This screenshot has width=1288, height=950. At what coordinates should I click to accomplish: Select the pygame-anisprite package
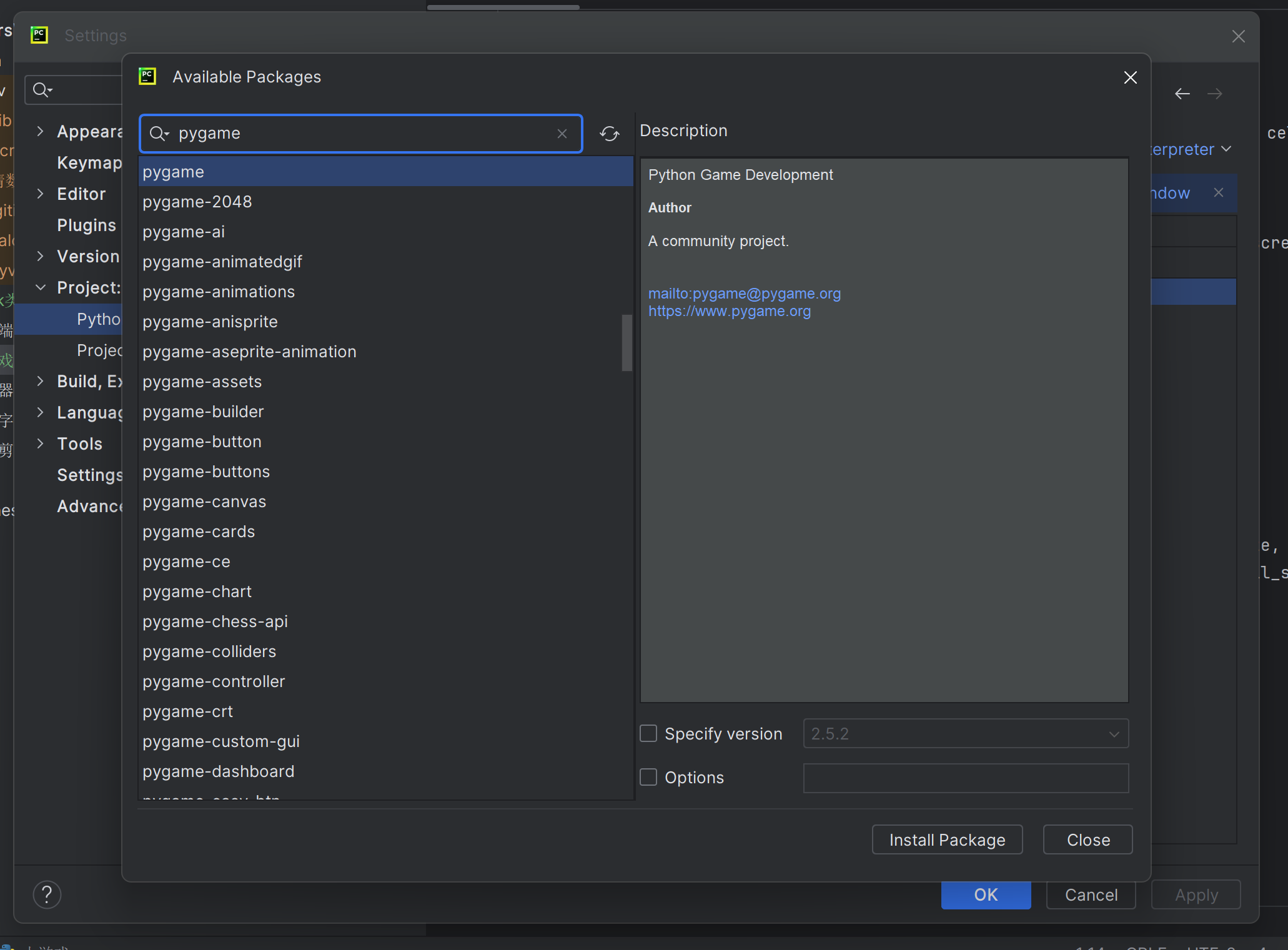pyautogui.click(x=385, y=322)
